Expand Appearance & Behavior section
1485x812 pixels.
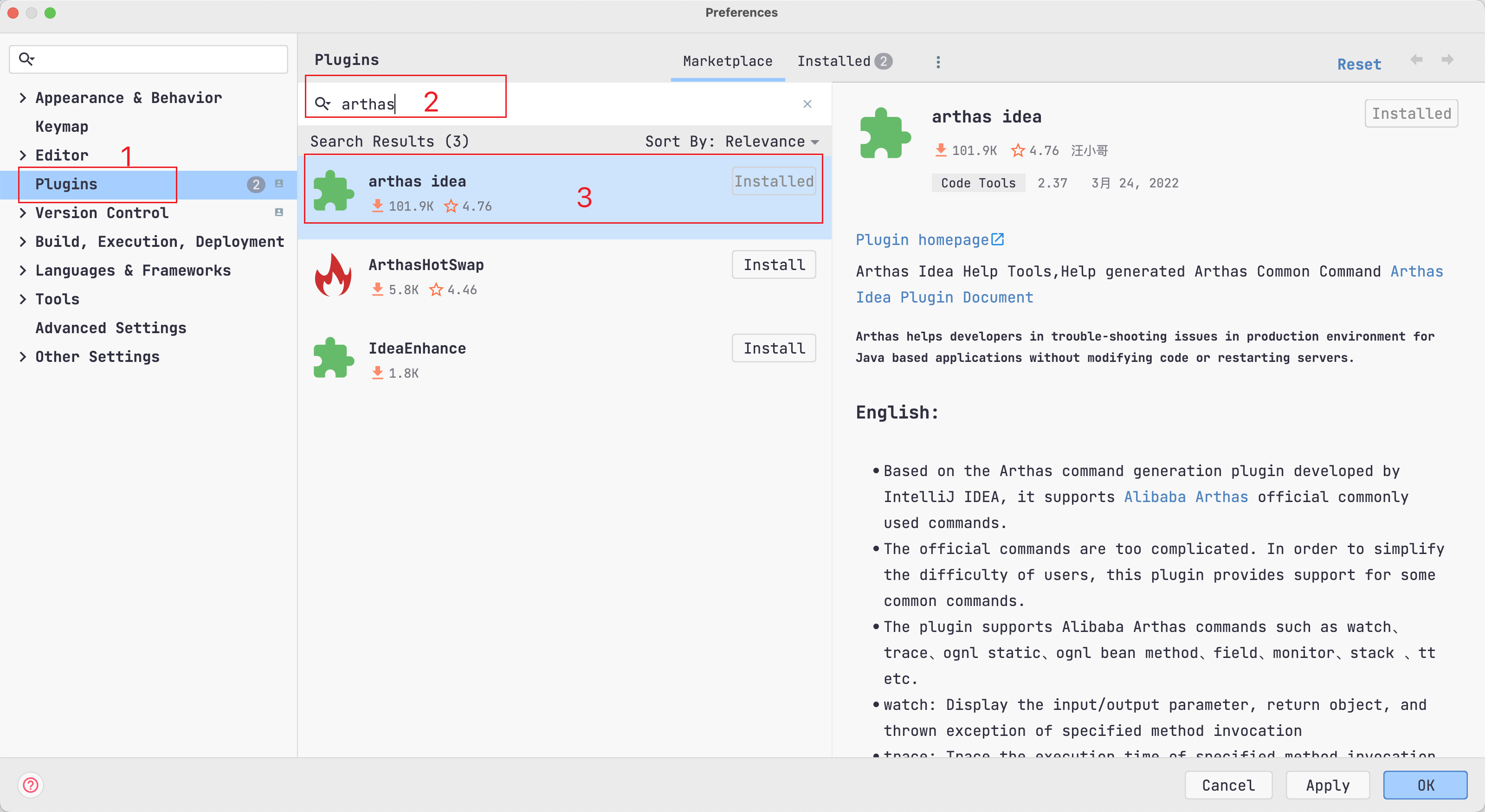[22, 98]
